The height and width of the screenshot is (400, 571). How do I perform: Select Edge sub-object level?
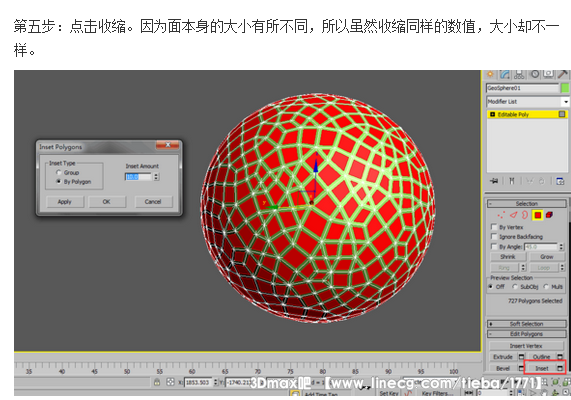point(513,215)
